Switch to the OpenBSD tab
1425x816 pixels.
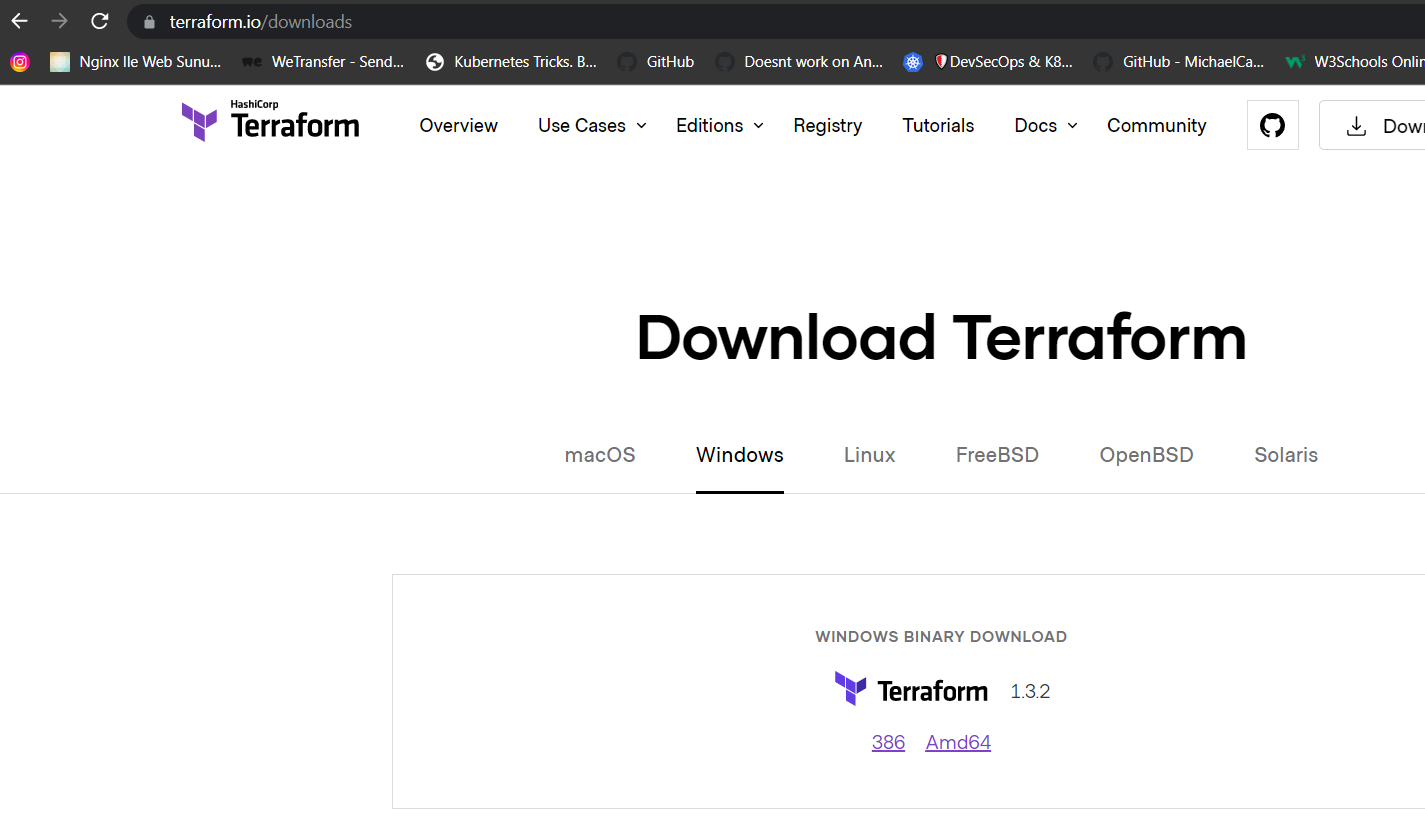pos(1147,455)
